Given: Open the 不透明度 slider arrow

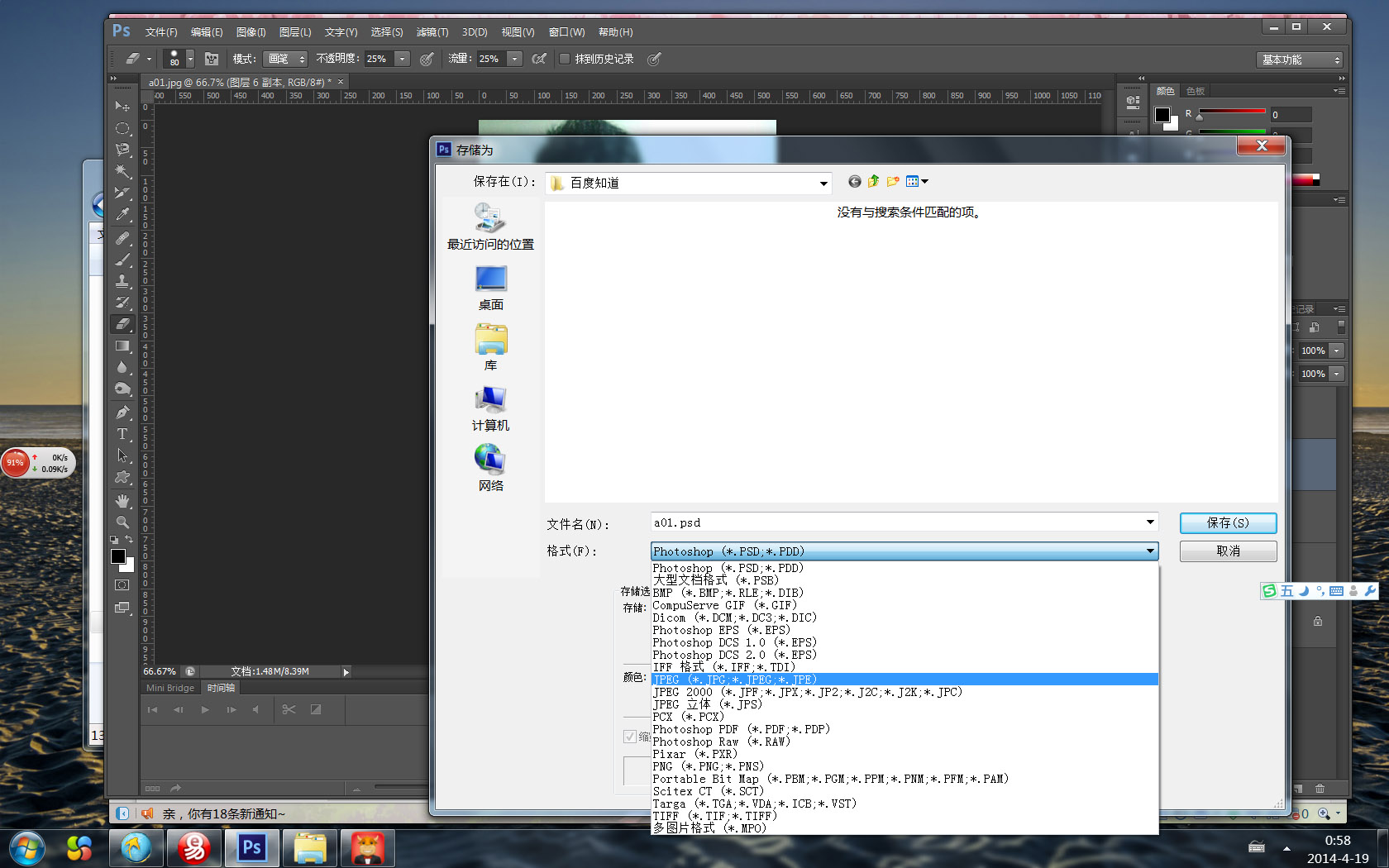Looking at the screenshot, I should [x=403, y=59].
